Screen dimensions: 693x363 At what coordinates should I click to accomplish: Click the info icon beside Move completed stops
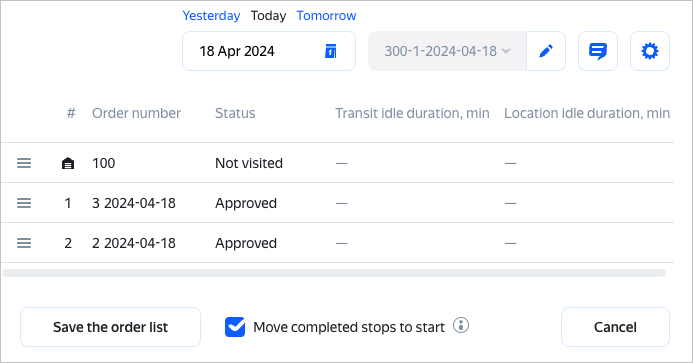click(x=461, y=325)
